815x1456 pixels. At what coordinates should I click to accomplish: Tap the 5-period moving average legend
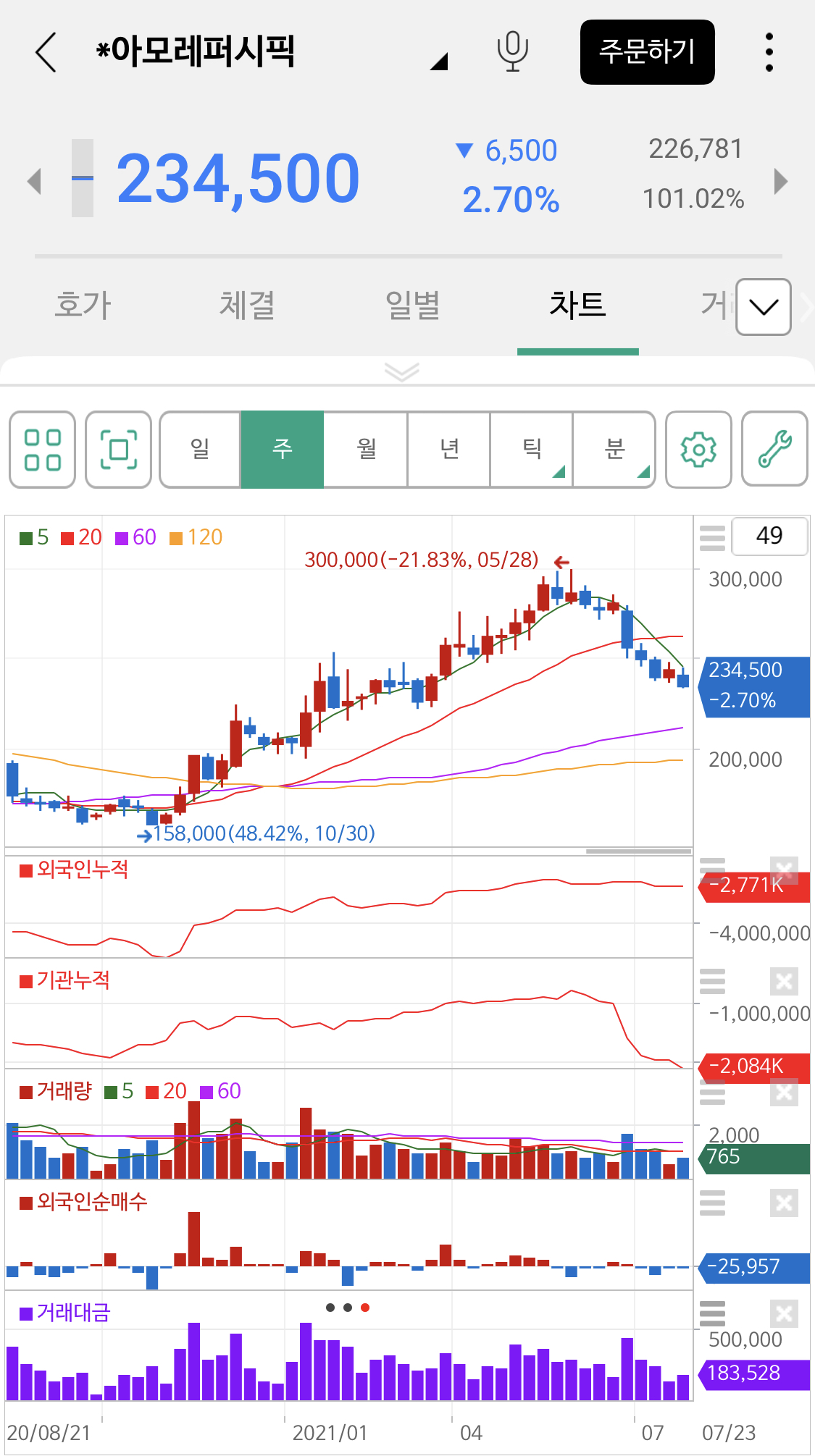coord(34,537)
